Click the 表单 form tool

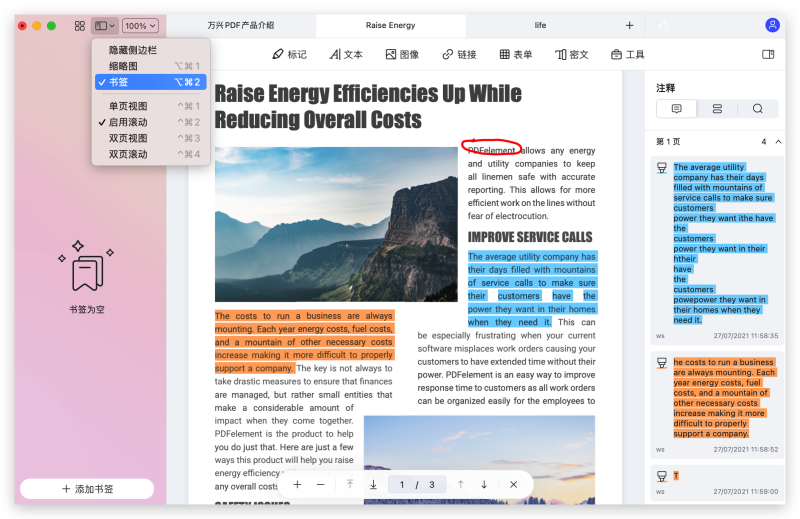click(x=516, y=54)
